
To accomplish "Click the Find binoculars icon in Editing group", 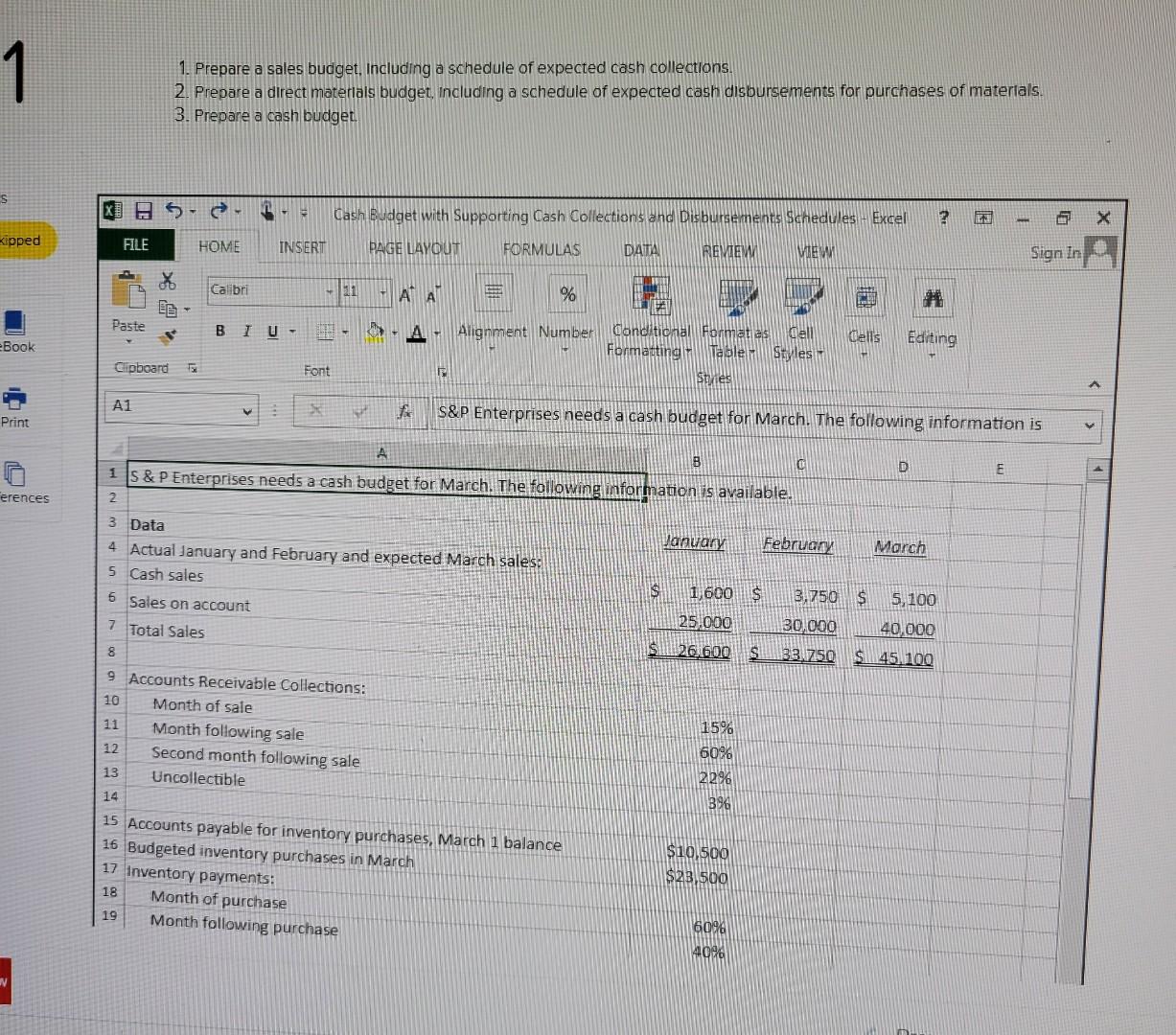I will pyautogui.click(x=931, y=298).
